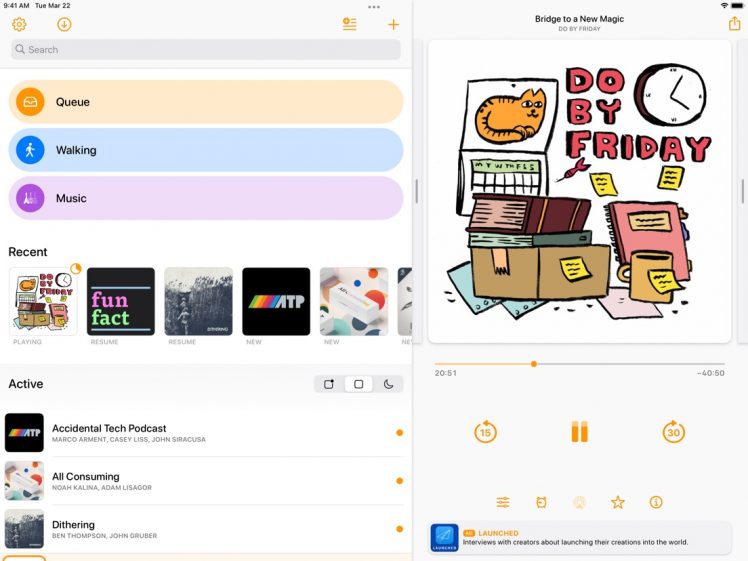
Task: Open the Music playlist
Action: click(x=206, y=198)
